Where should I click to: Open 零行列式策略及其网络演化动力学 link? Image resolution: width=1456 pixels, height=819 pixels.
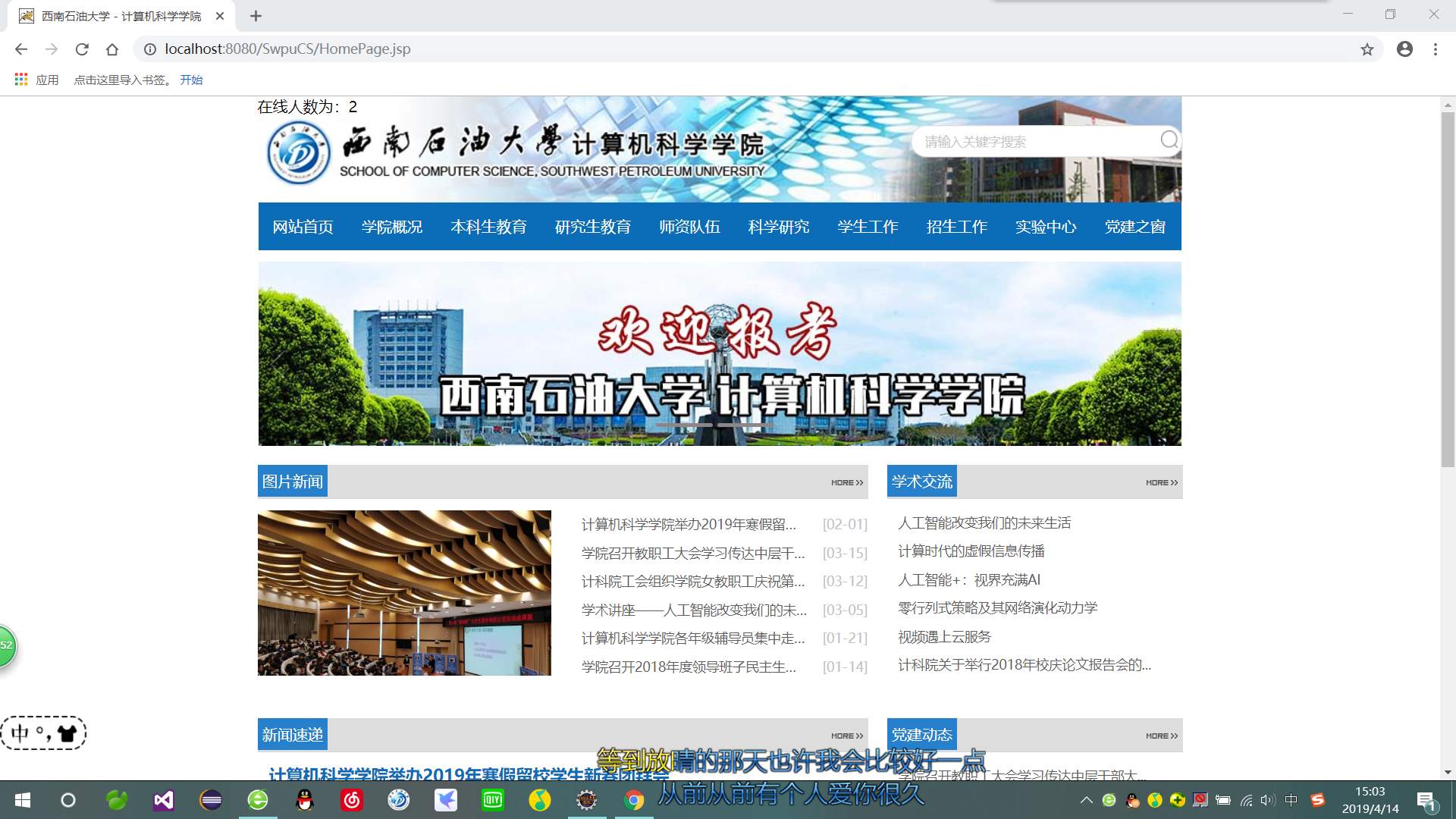pos(998,607)
